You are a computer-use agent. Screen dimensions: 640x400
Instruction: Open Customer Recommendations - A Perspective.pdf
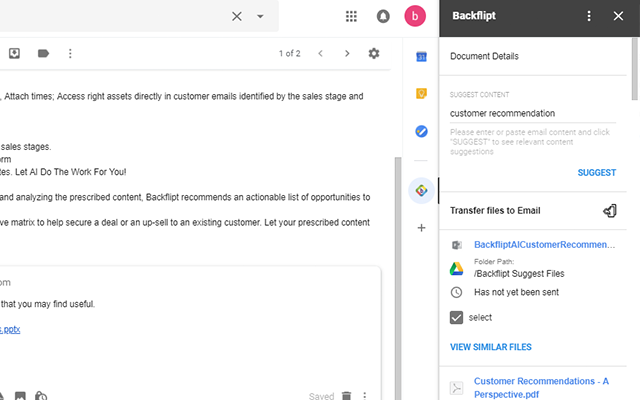point(541,387)
